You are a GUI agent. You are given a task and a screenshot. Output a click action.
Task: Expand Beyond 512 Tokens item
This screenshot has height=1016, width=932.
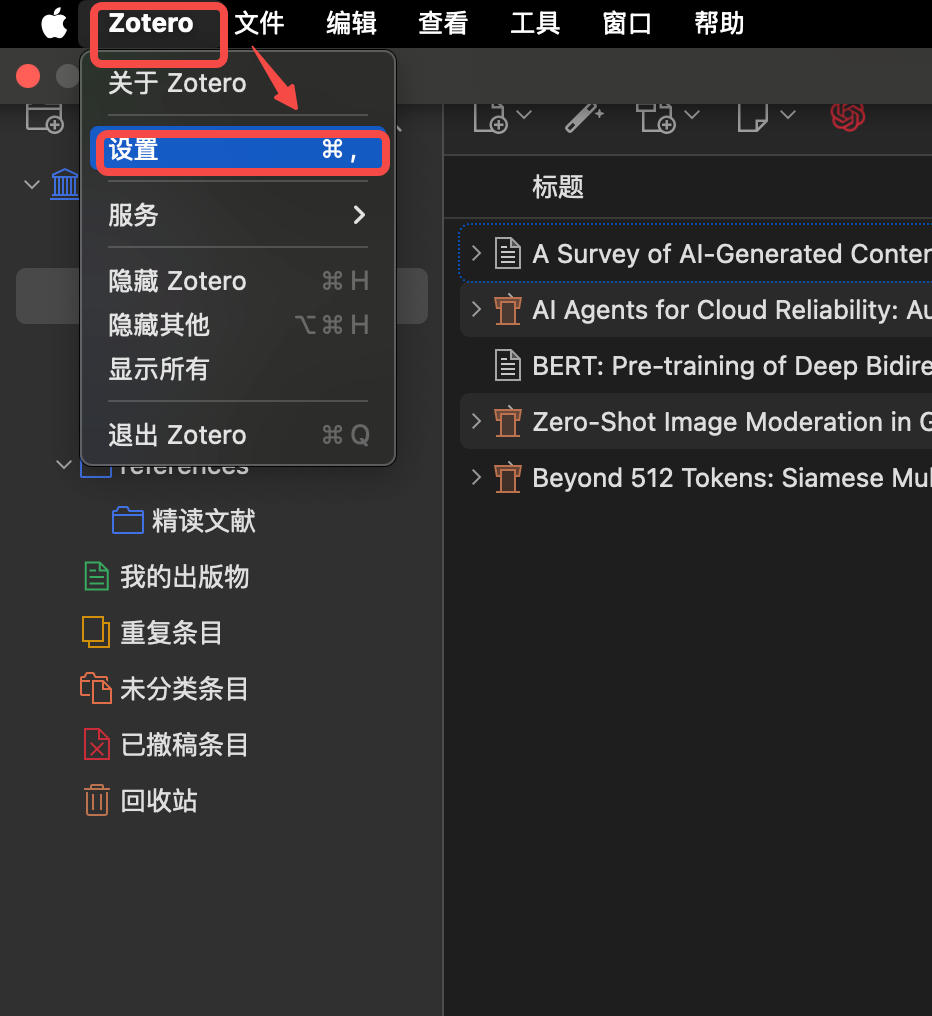coord(476,478)
